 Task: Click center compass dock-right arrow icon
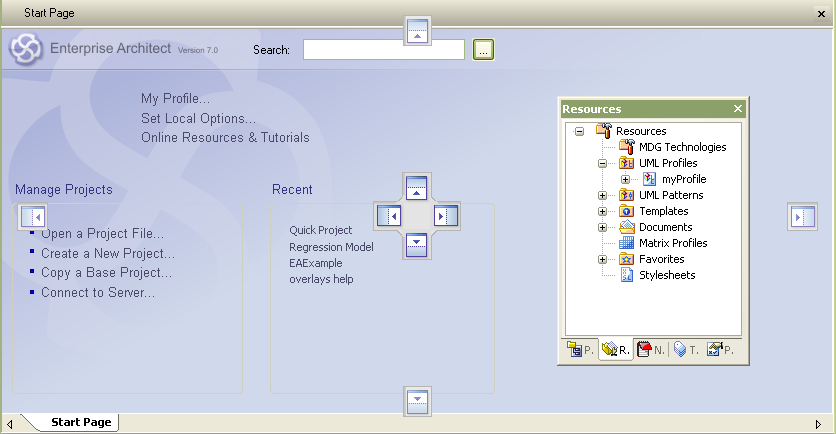(446, 216)
